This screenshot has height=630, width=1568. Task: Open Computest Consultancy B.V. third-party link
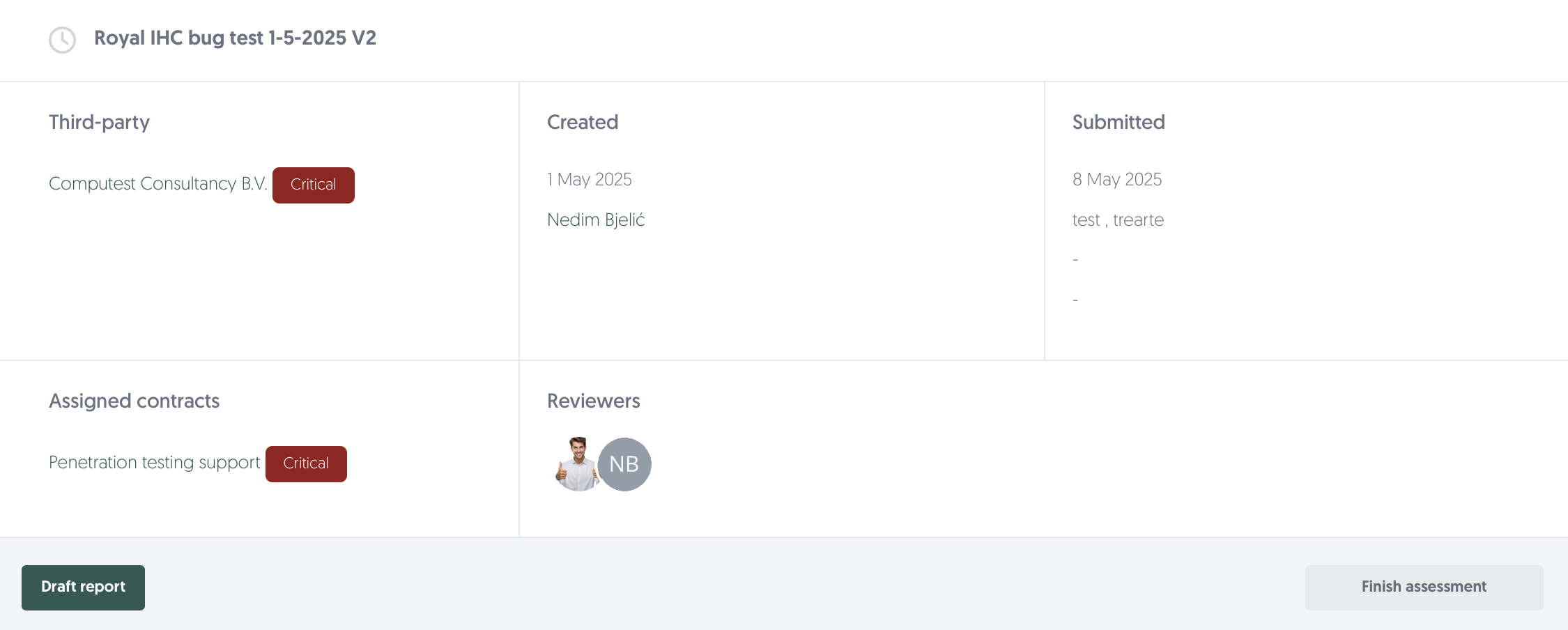(158, 184)
